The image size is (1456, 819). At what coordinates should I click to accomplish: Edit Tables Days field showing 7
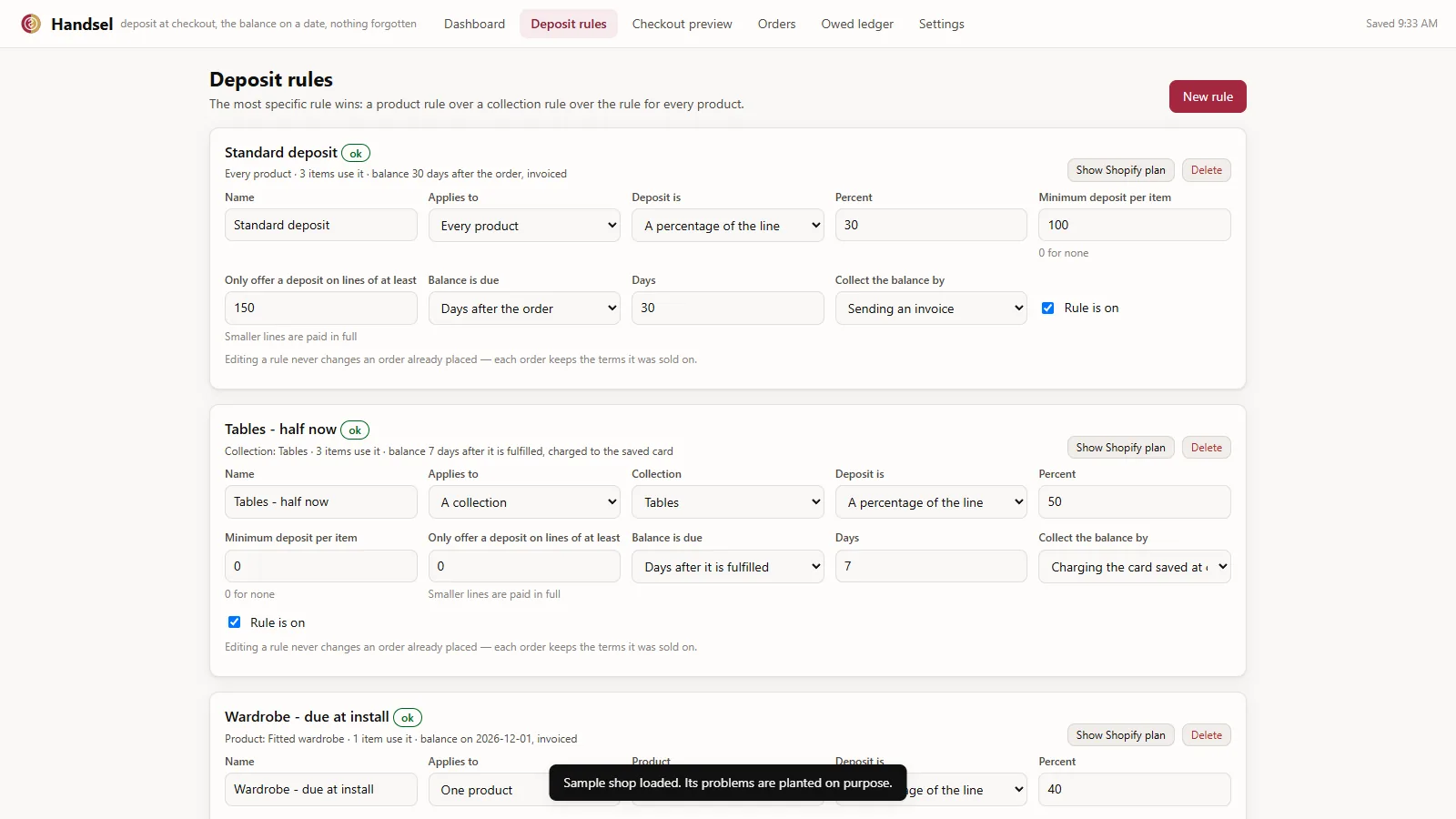pyautogui.click(x=931, y=566)
